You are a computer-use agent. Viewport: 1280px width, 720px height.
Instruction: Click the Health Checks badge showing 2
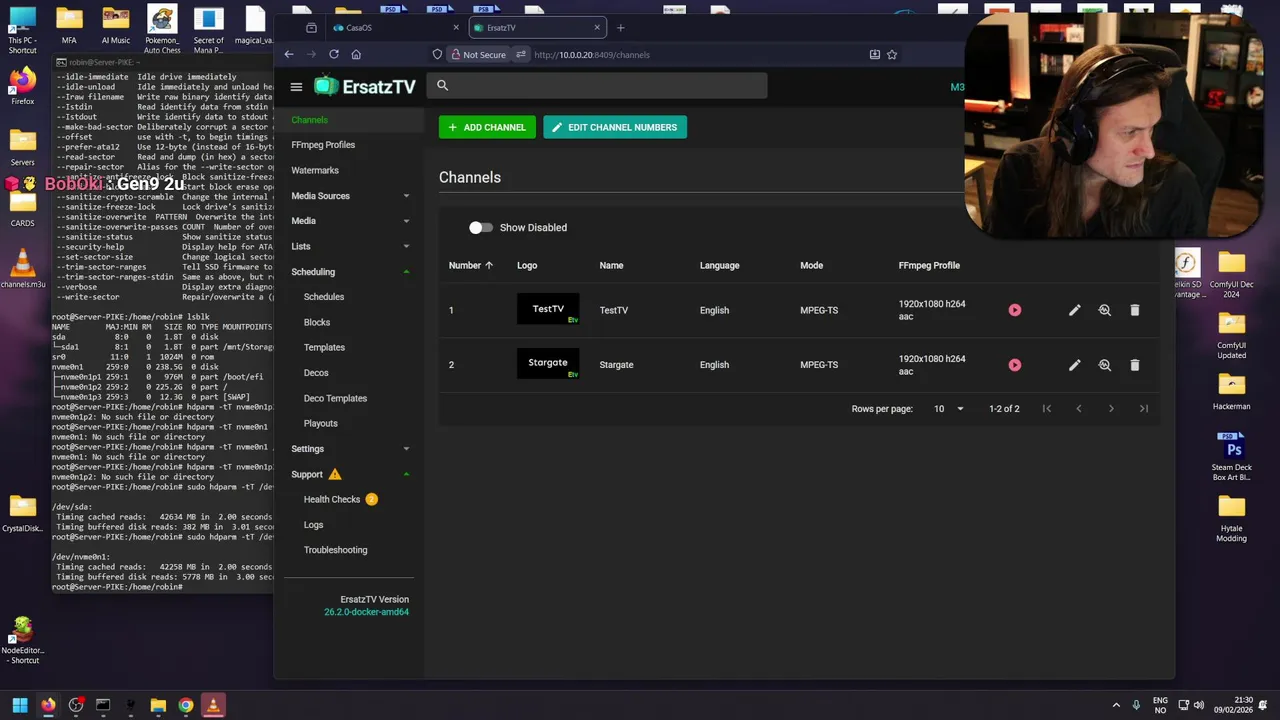371,499
